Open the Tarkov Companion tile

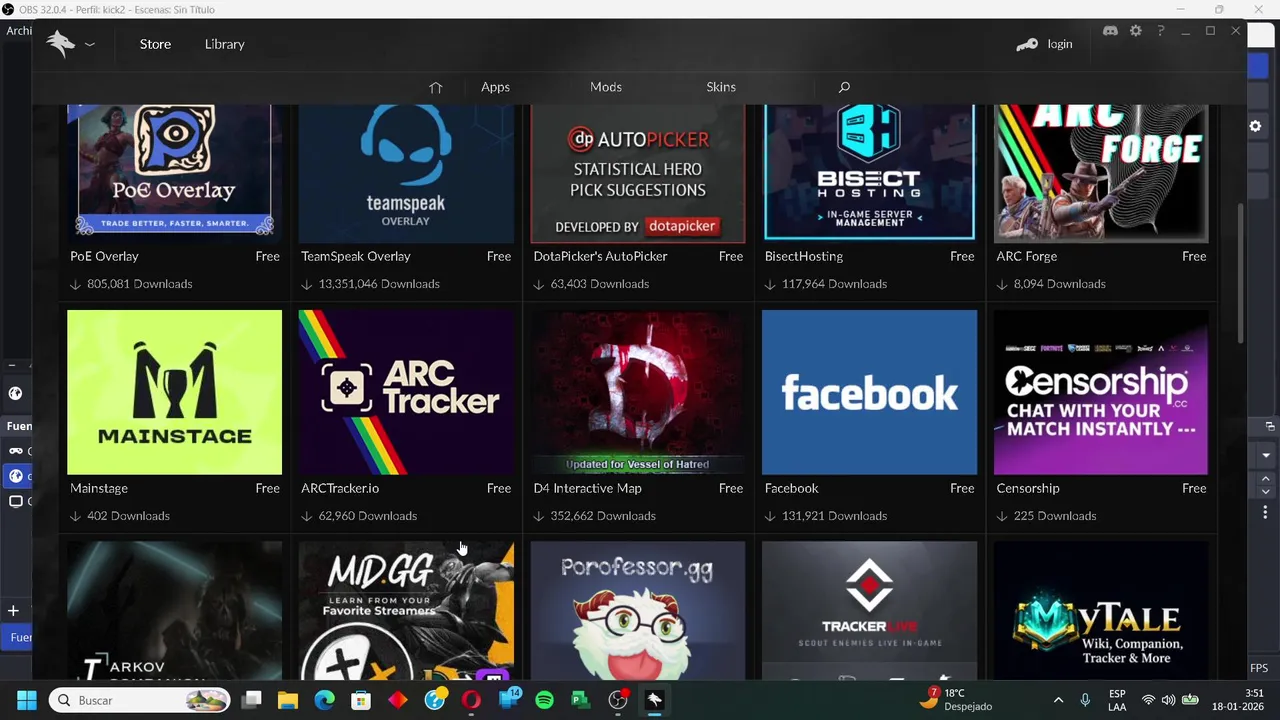pos(174,611)
